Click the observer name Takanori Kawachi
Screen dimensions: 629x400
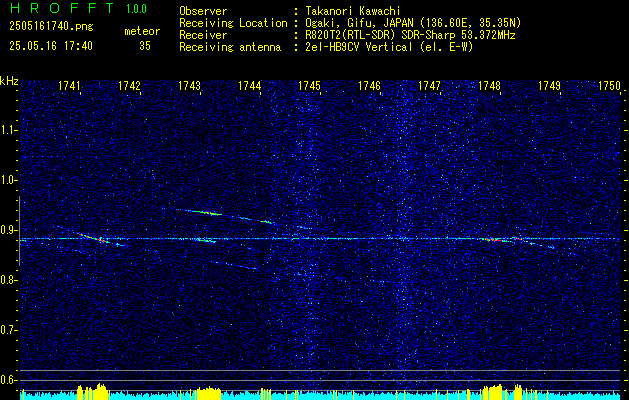pyautogui.click(x=353, y=12)
